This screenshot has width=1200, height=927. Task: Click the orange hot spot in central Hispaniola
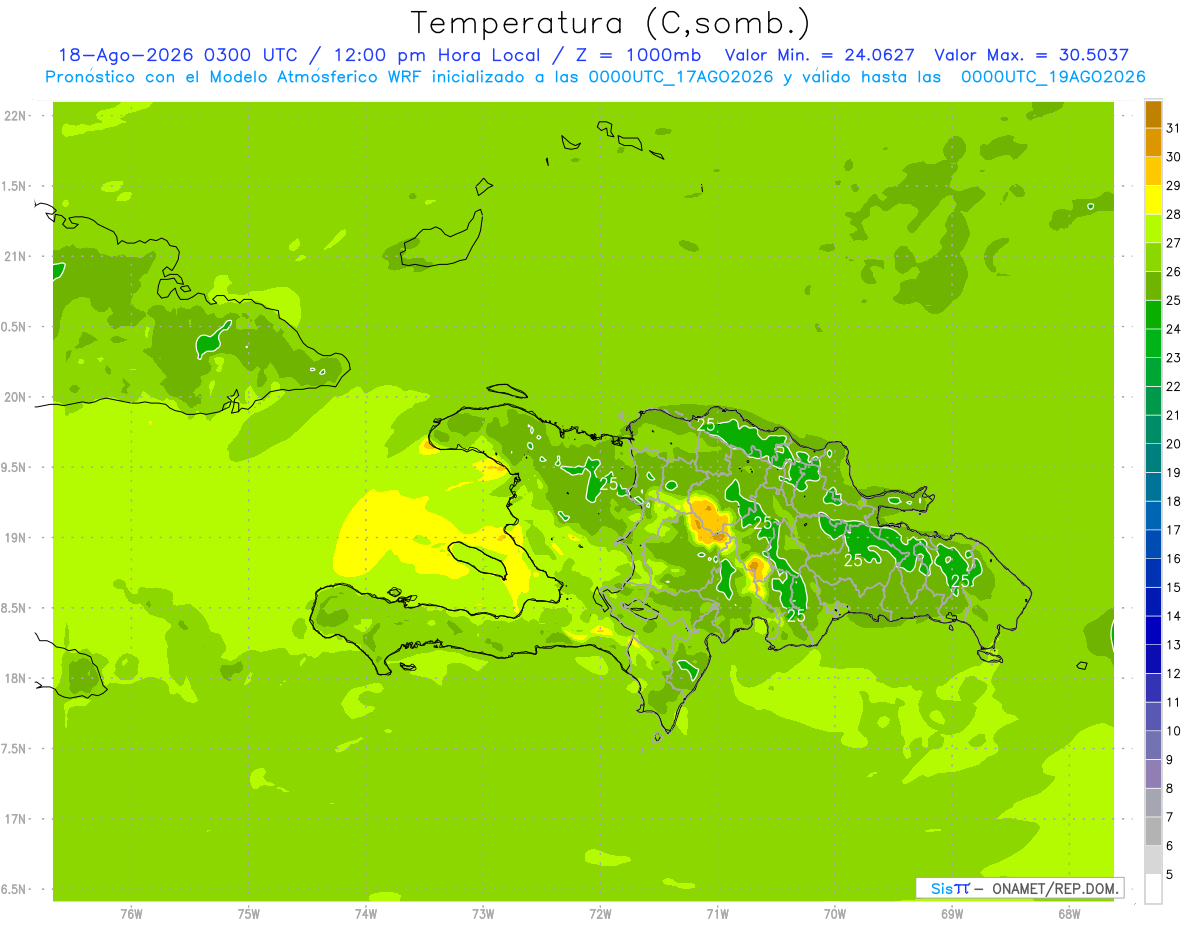pyautogui.click(x=710, y=522)
